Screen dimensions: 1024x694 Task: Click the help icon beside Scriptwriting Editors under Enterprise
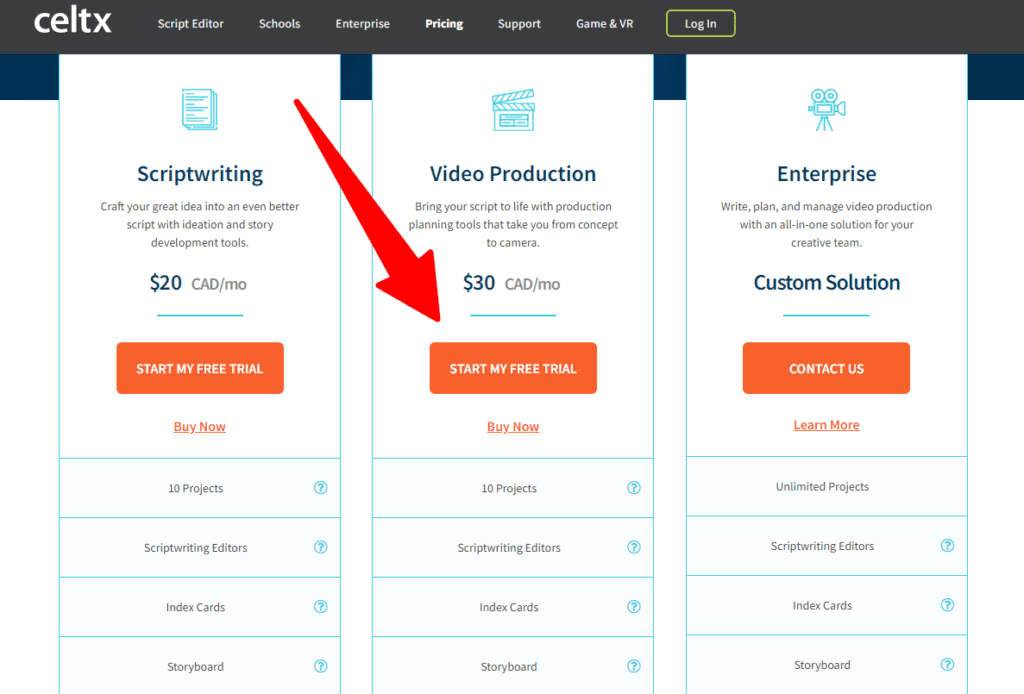(x=947, y=546)
